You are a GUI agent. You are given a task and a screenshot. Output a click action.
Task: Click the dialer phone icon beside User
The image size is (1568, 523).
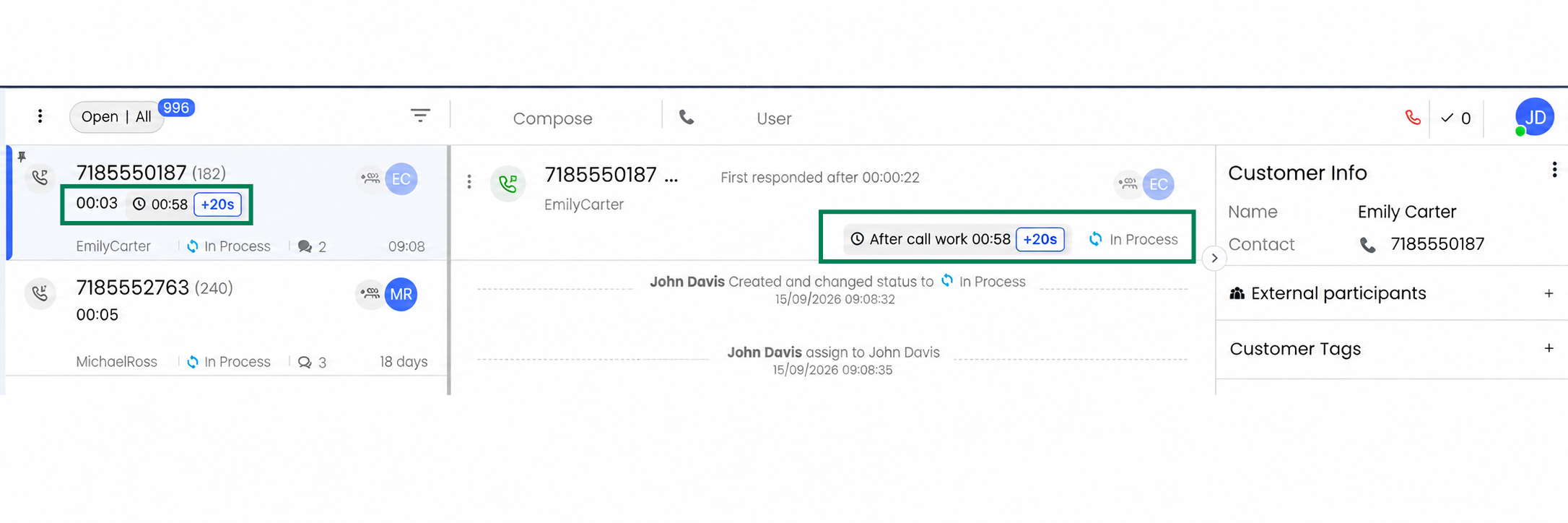tap(687, 117)
